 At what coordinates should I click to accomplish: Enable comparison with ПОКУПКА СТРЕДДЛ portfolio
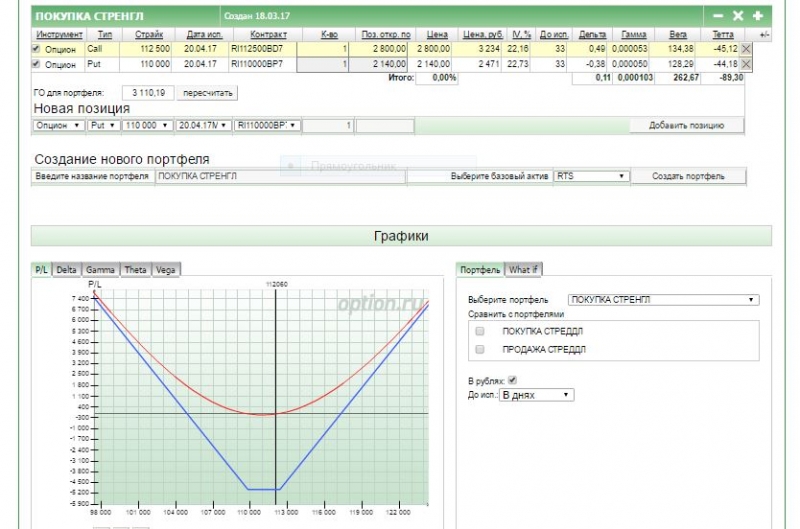click(480, 331)
